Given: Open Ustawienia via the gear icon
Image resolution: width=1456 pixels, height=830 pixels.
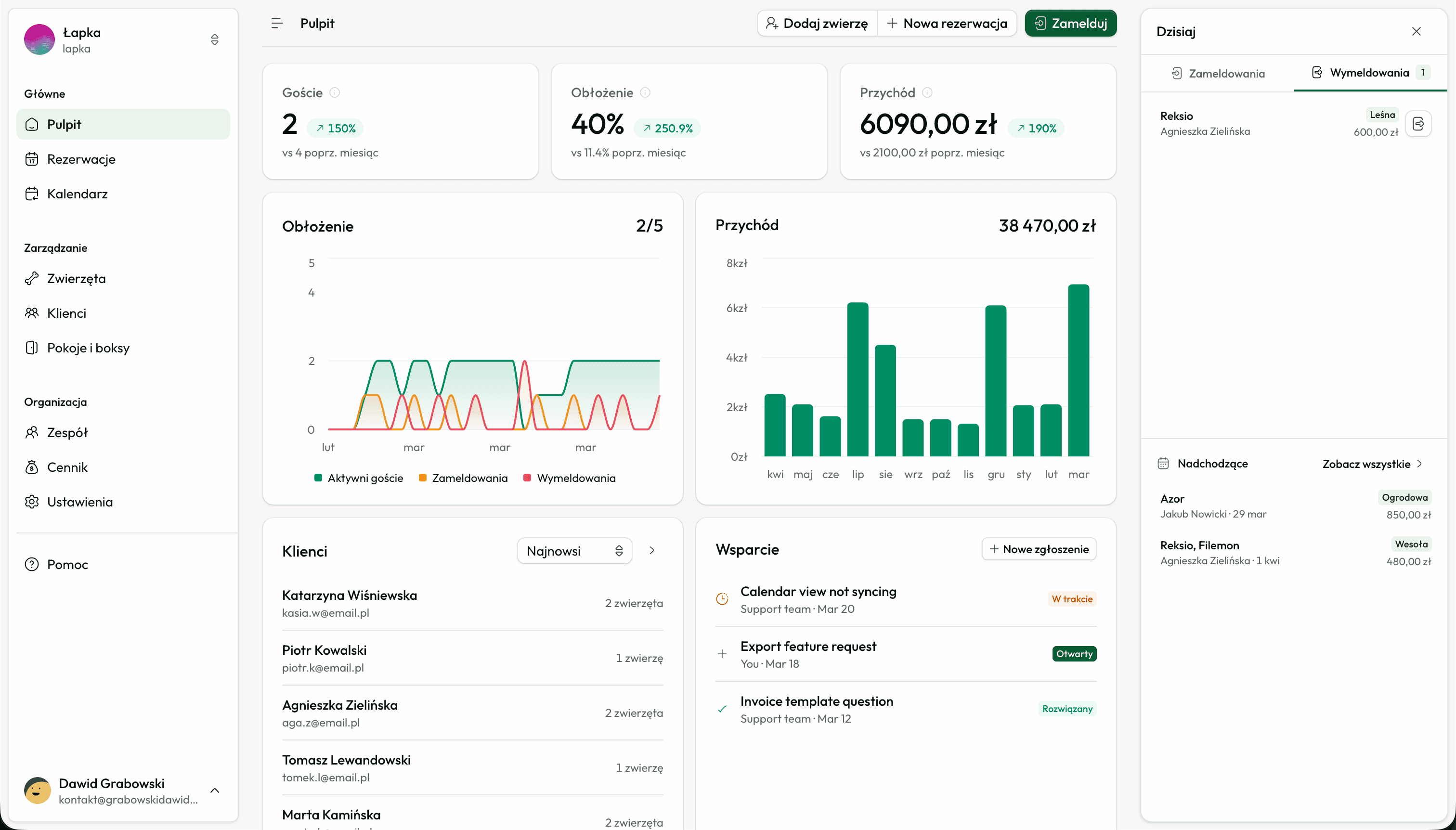Looking at the screenshot, I should 32,502.
